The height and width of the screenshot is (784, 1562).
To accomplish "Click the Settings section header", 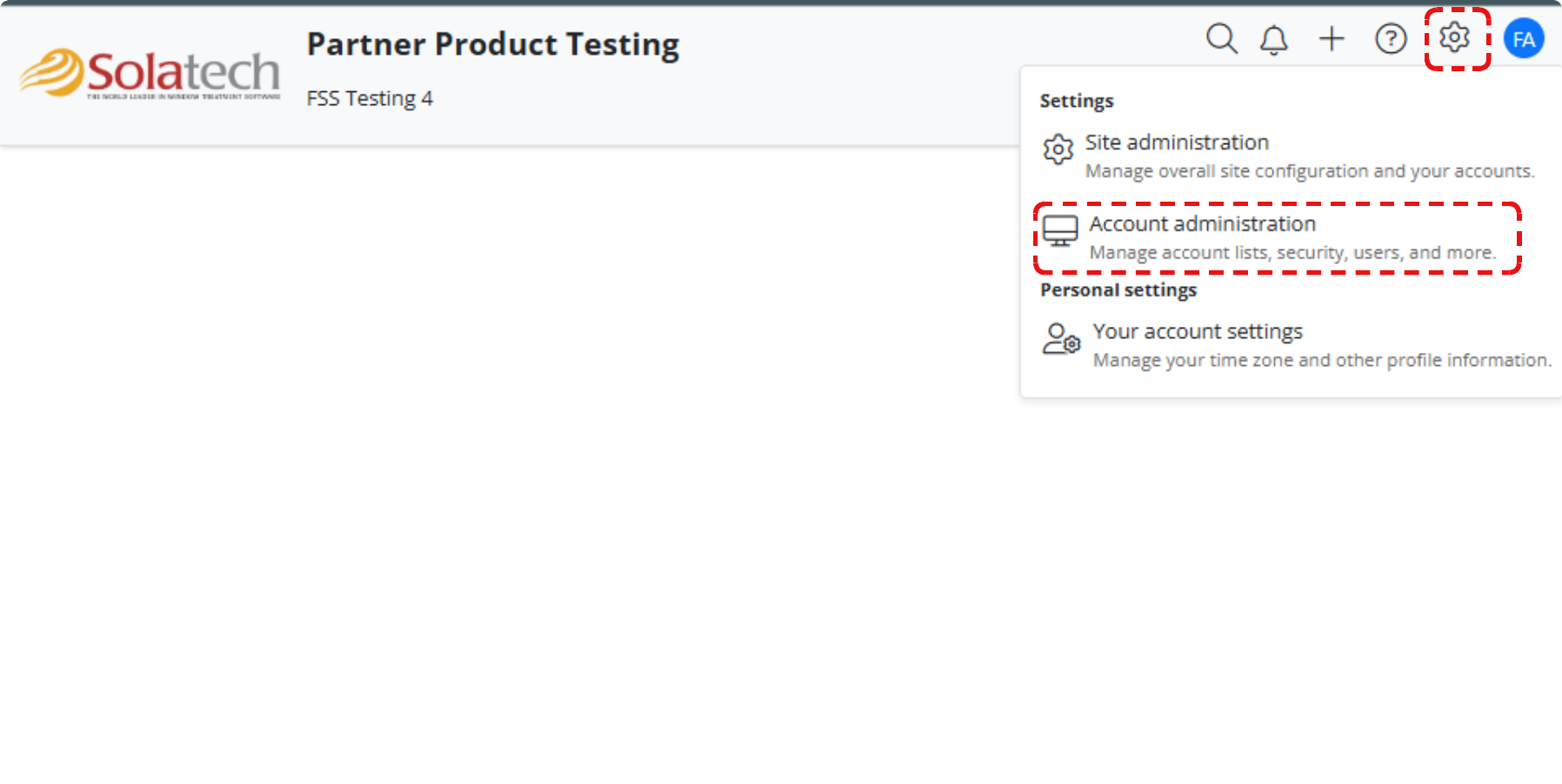I will tap(1076, 101).
